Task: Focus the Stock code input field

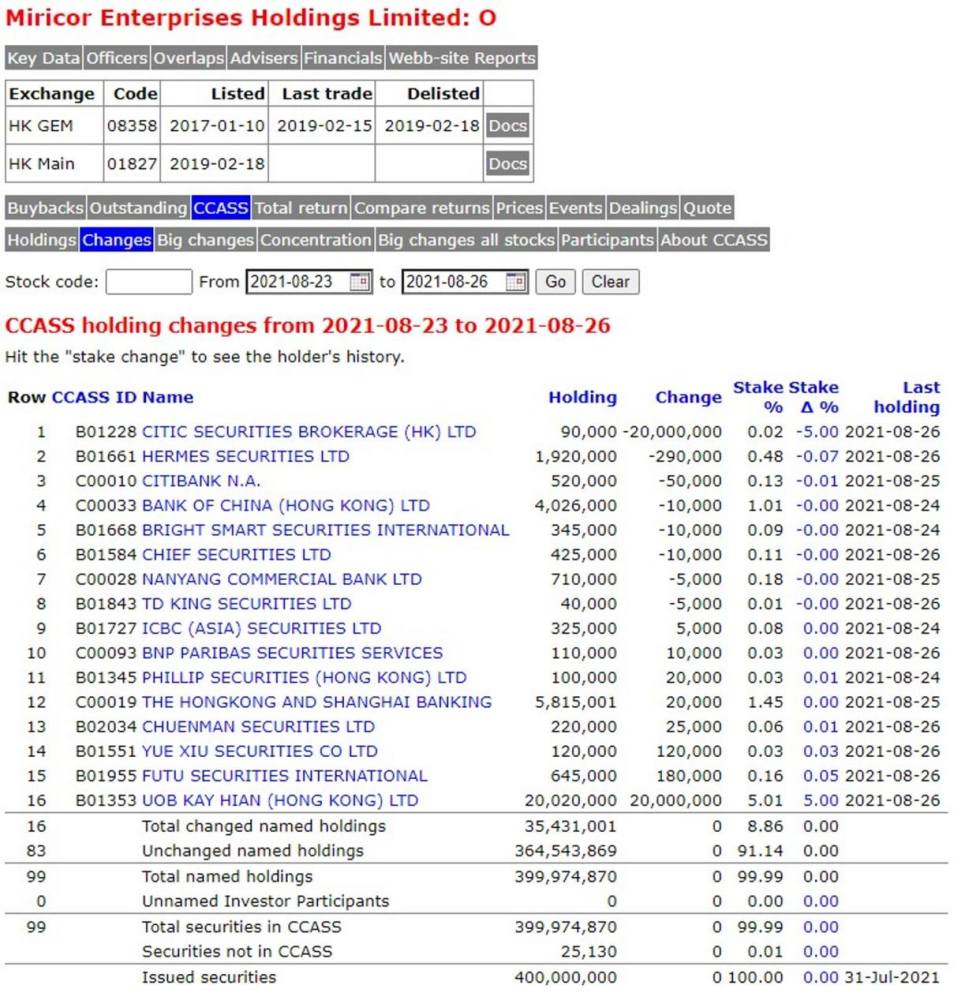Action: pos(149,282)
